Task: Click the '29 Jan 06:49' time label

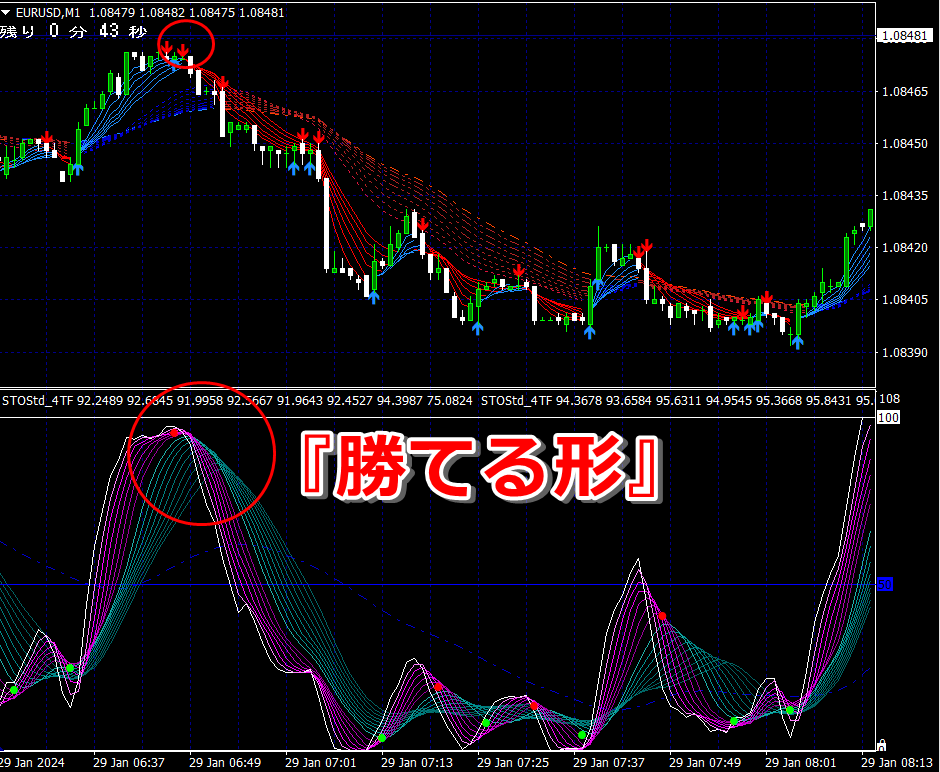Action: click(225, 762)
